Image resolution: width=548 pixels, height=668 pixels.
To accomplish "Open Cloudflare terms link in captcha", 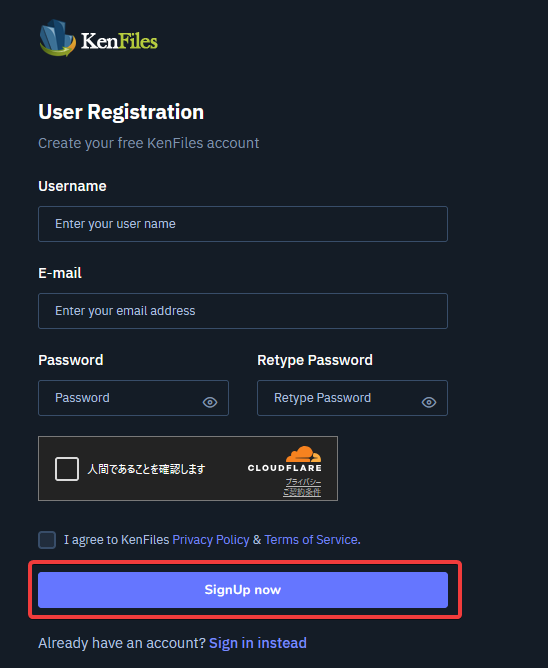I will click(x=302, y=492).
